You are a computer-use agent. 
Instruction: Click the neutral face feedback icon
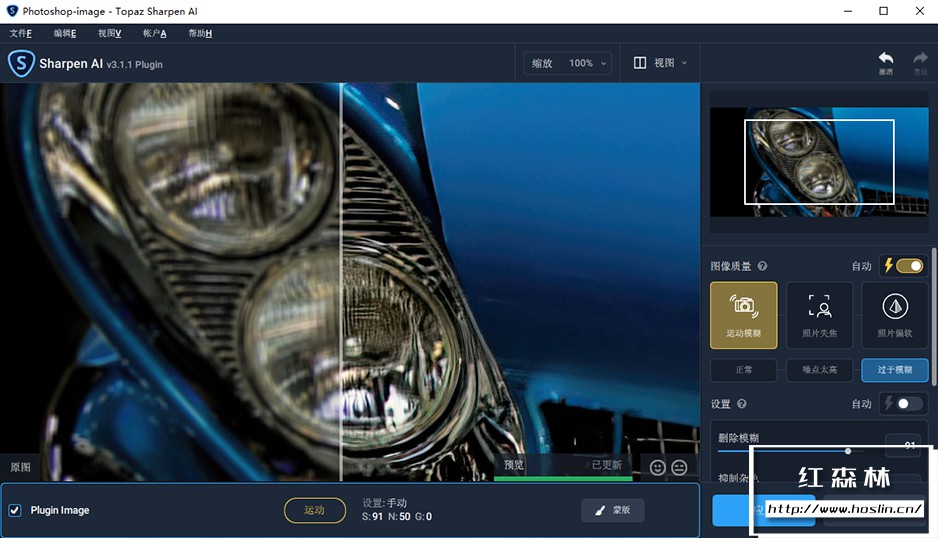pyautogui.click(x=679, y=467)
